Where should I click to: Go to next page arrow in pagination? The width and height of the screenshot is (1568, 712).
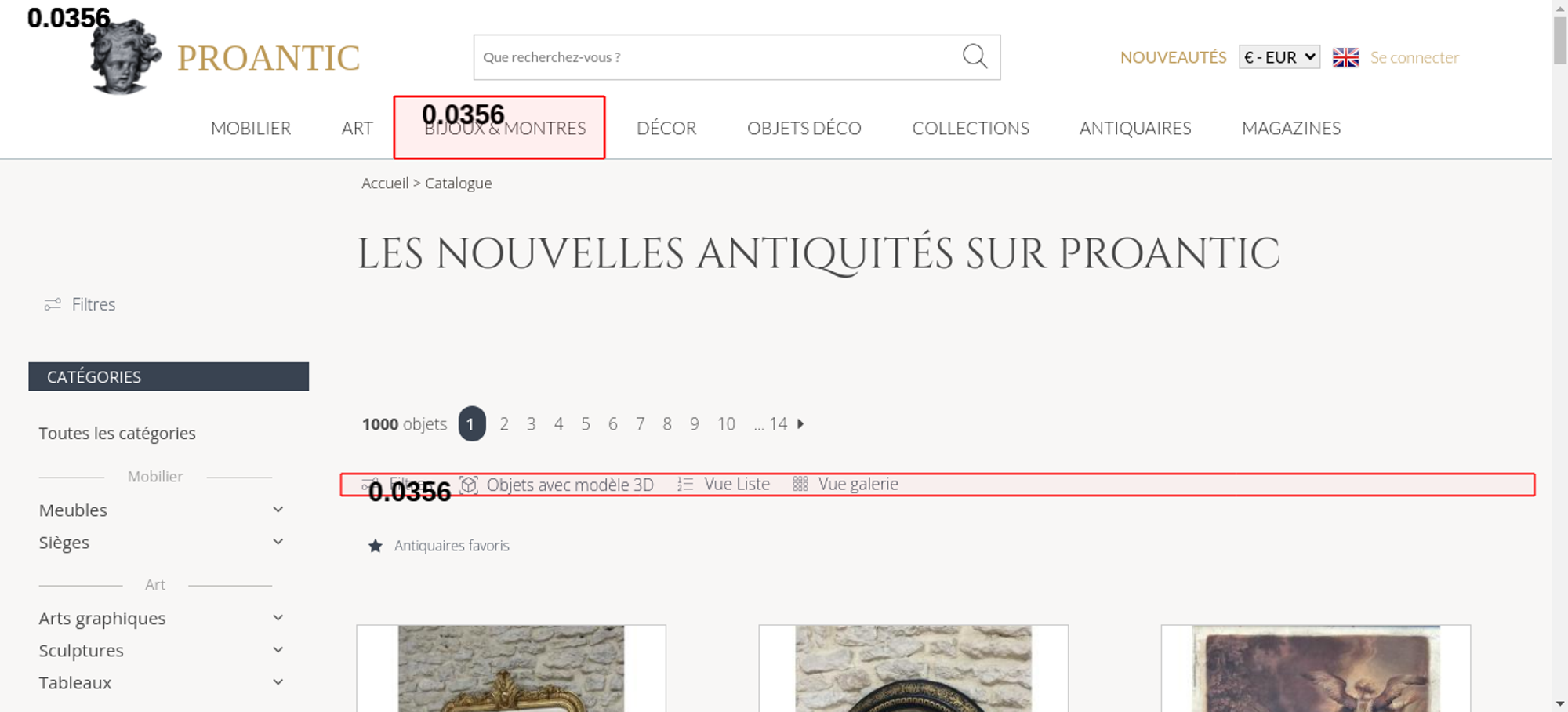click(x=800, y=424)
